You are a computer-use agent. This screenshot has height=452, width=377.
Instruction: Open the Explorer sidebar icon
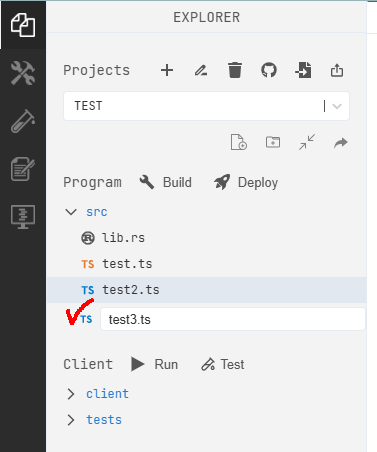pyautogui.click(x=23, y=25)
